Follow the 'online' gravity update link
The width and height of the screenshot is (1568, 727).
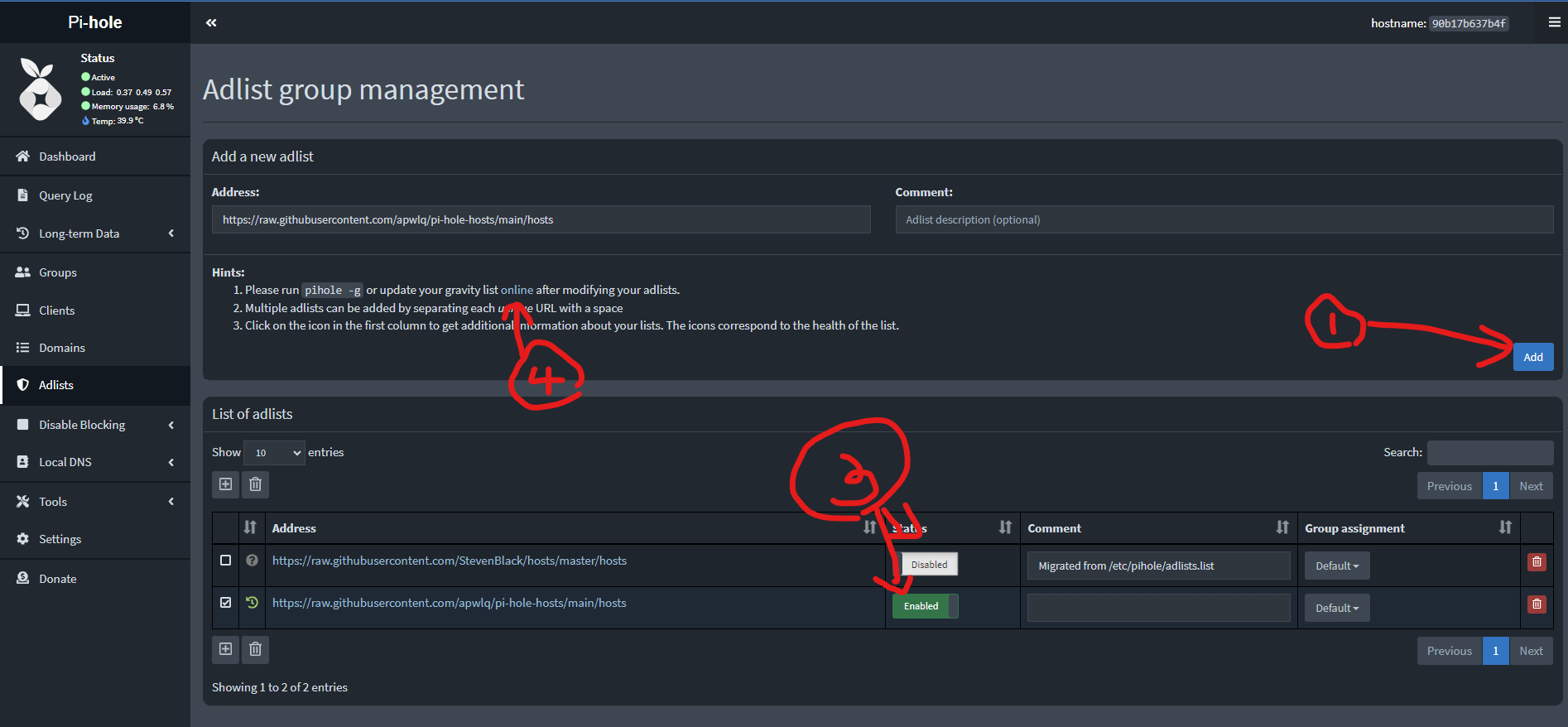click(x=517, y=290)
